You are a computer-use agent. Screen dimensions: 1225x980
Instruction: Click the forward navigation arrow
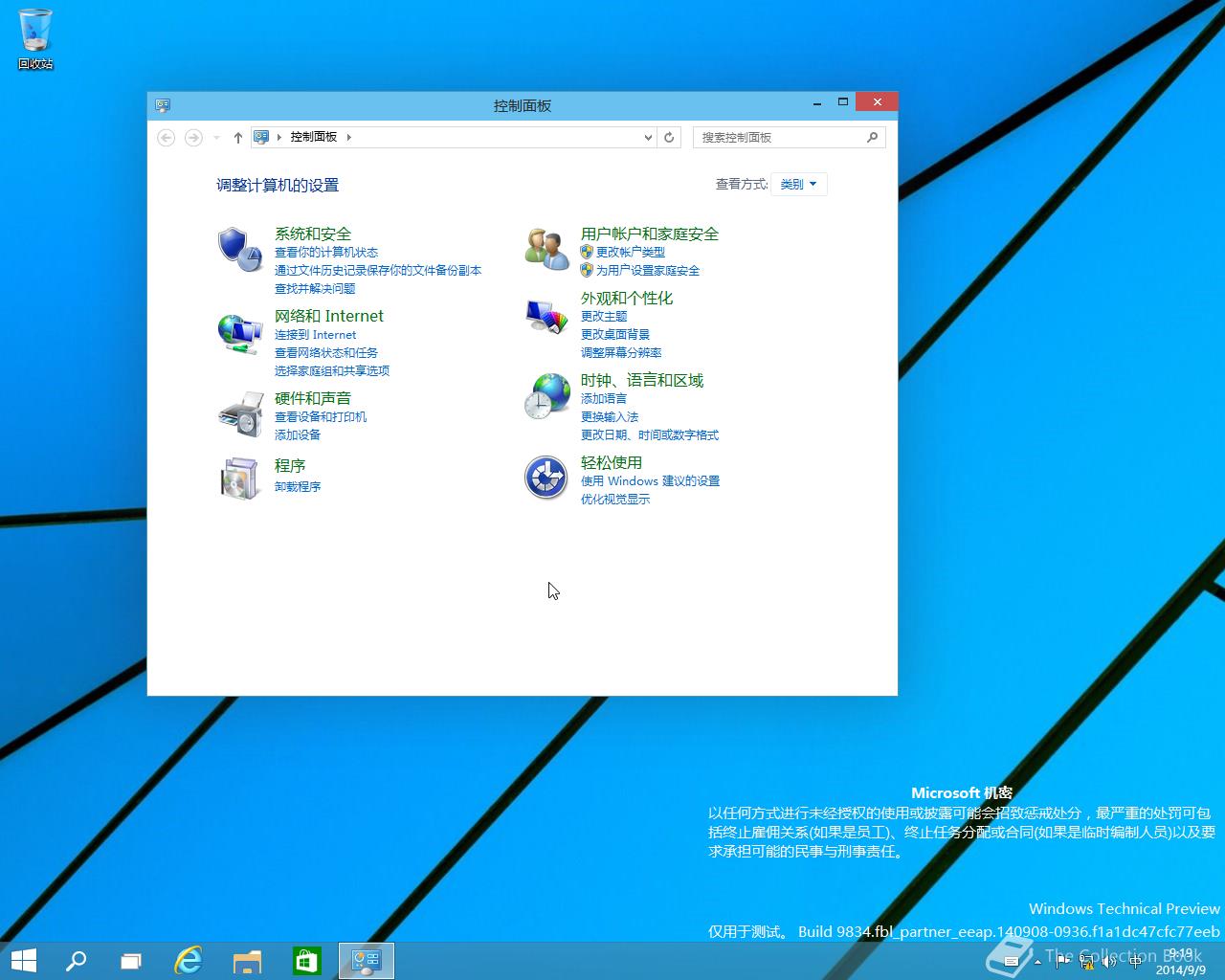click(x=193, y=138)
